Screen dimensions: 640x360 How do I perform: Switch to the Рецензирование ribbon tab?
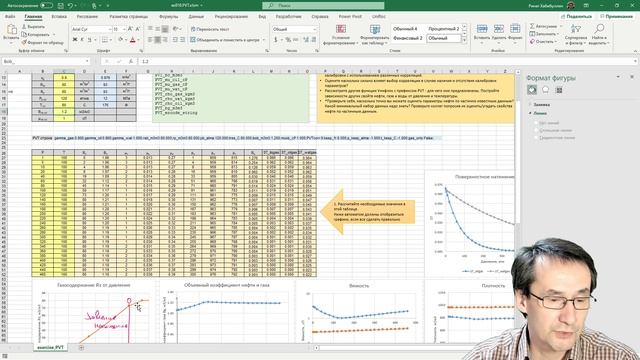point(231,16)
